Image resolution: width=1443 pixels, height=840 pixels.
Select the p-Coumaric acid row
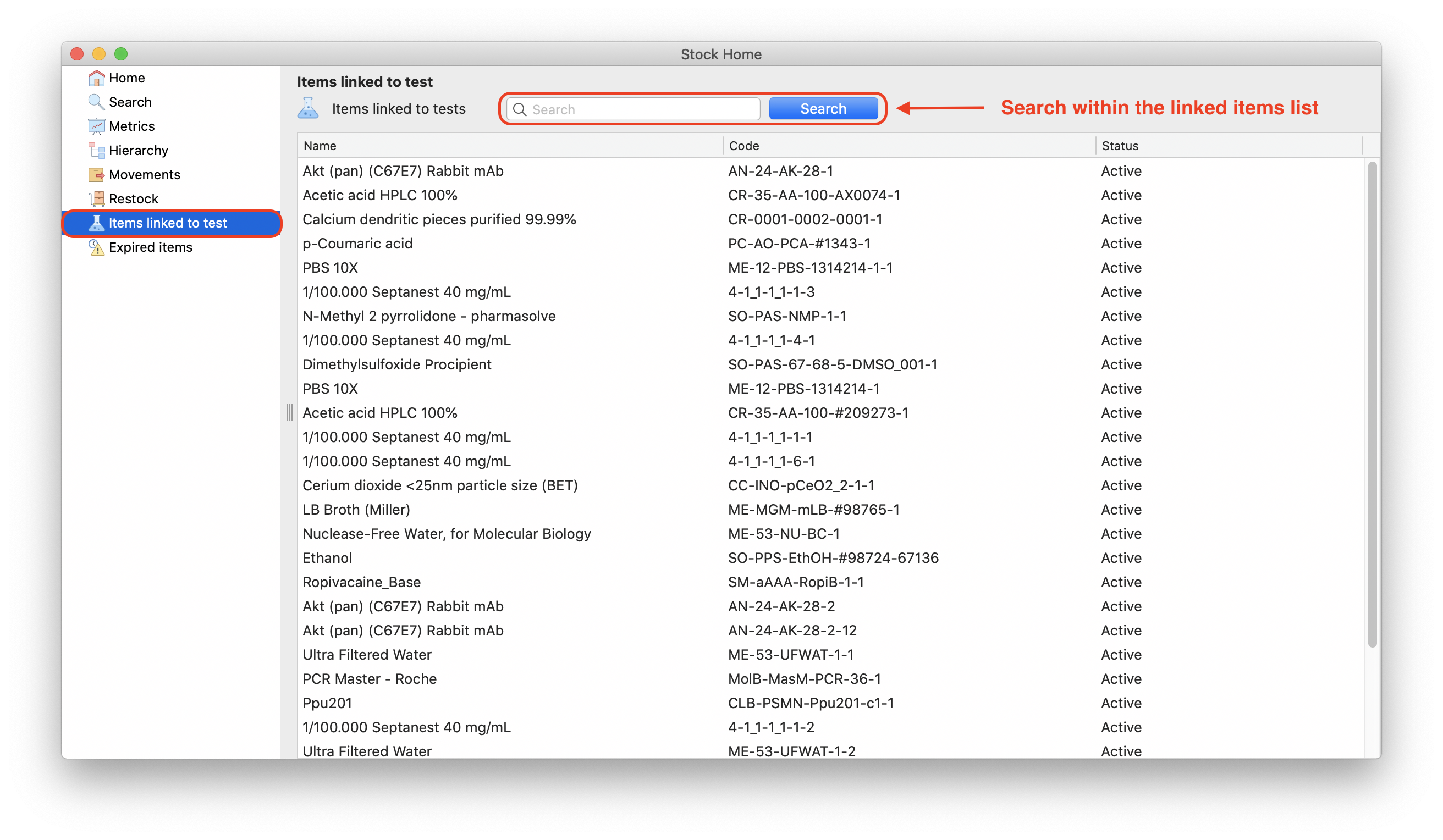point(830,244)
